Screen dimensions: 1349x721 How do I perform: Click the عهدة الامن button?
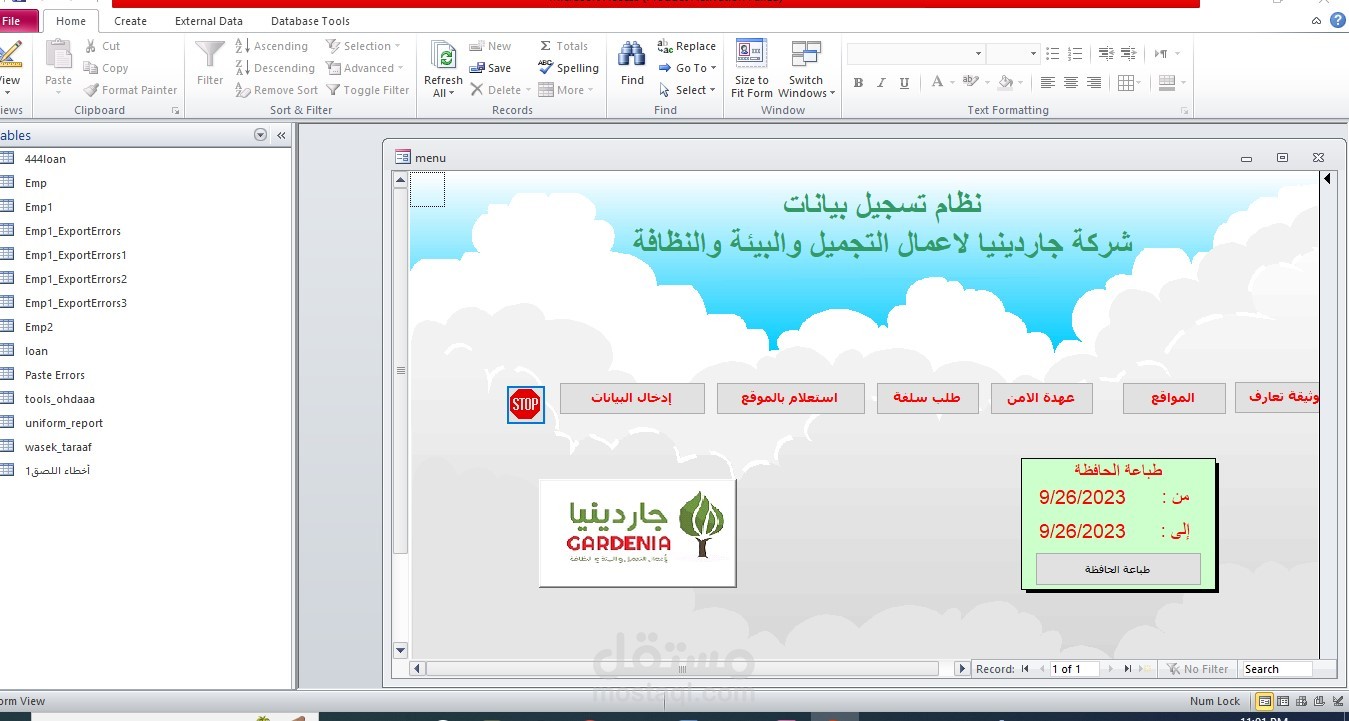1041,398
